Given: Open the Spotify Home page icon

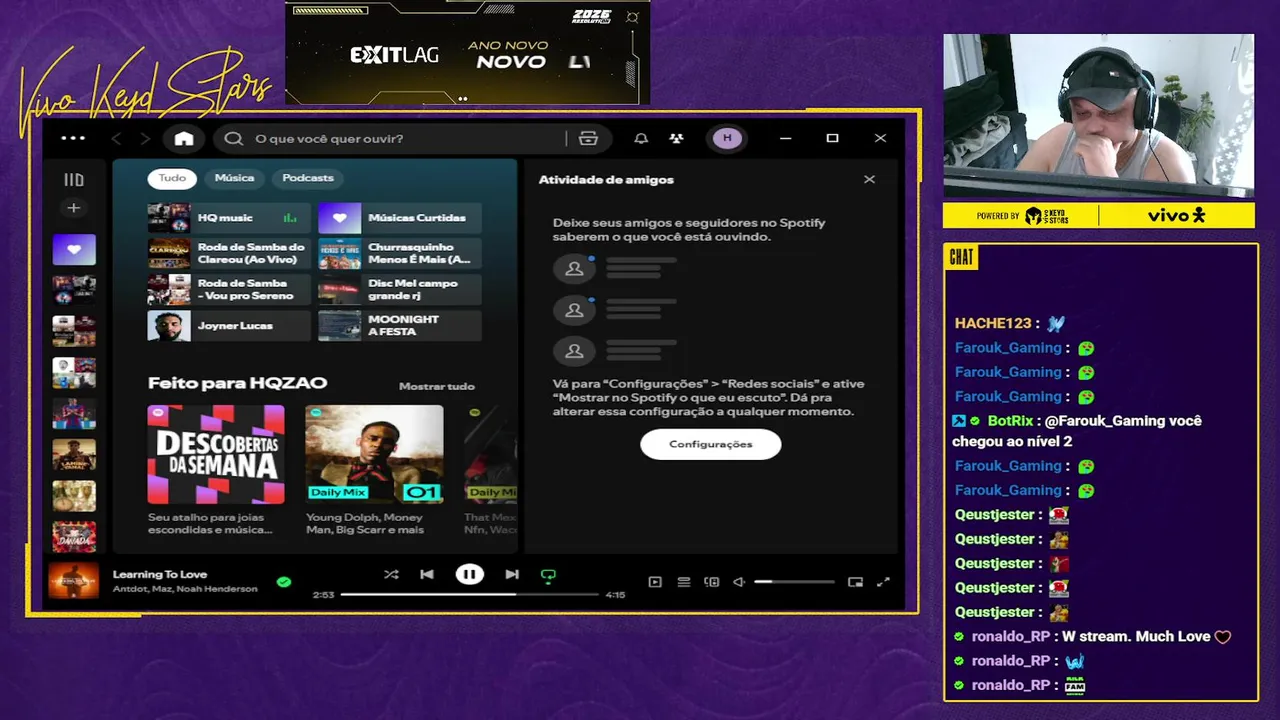Looking at the screenshot, I should 184,138.
